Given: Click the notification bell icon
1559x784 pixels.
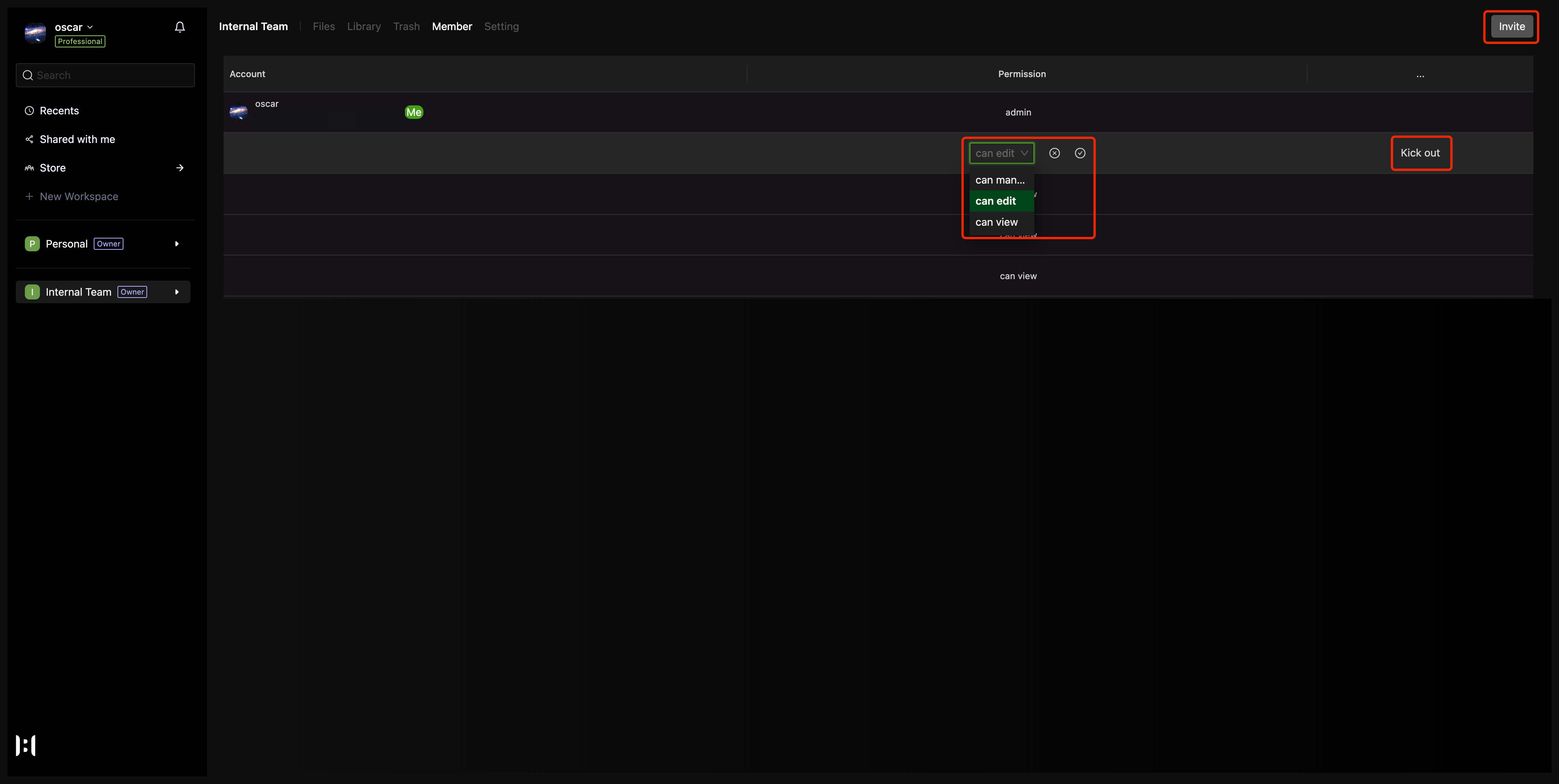Looking at the screenshot, I should tap(180, 27).
